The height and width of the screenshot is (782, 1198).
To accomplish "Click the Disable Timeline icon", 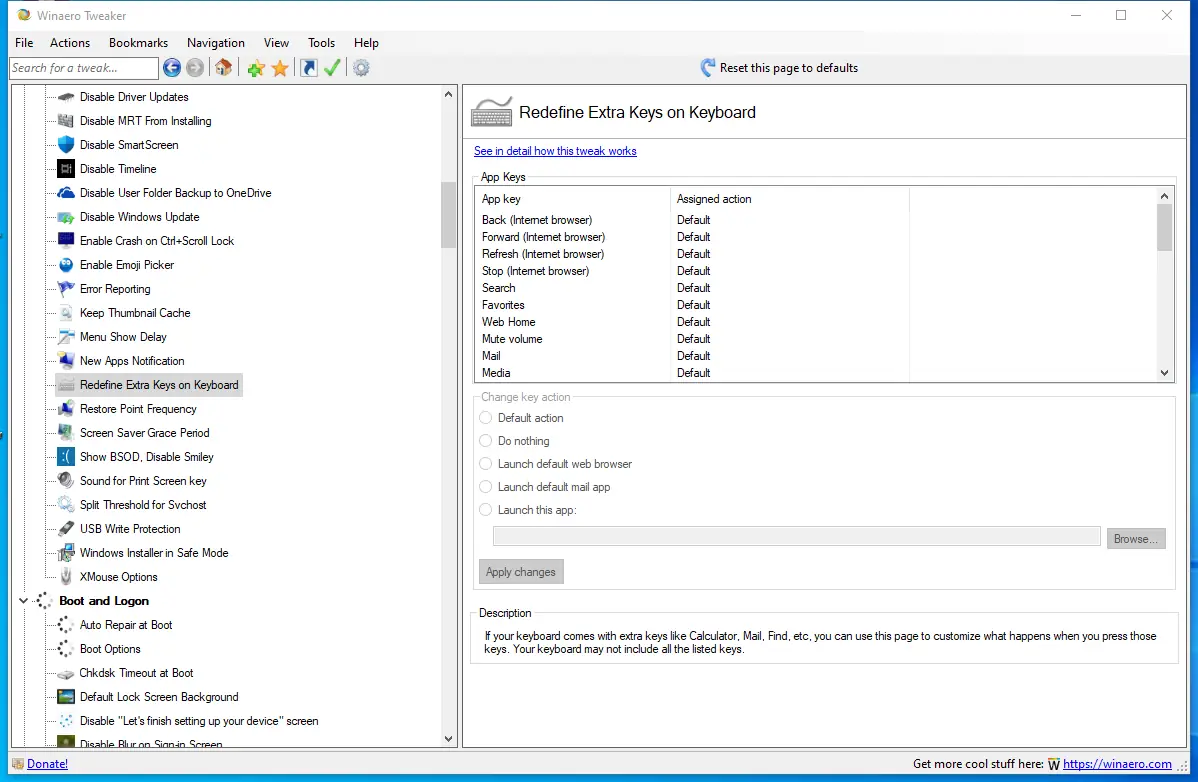I will tap(66, 169).
